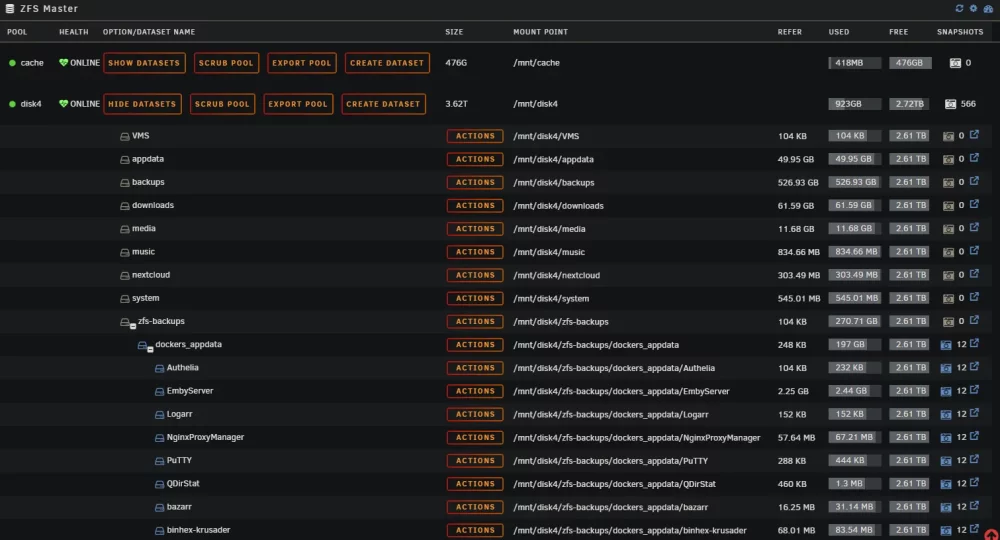Open Actions menu for NginxProxyManager dataset
The height and width of the screenshot is (540, 1000).
tap(475, 437)
